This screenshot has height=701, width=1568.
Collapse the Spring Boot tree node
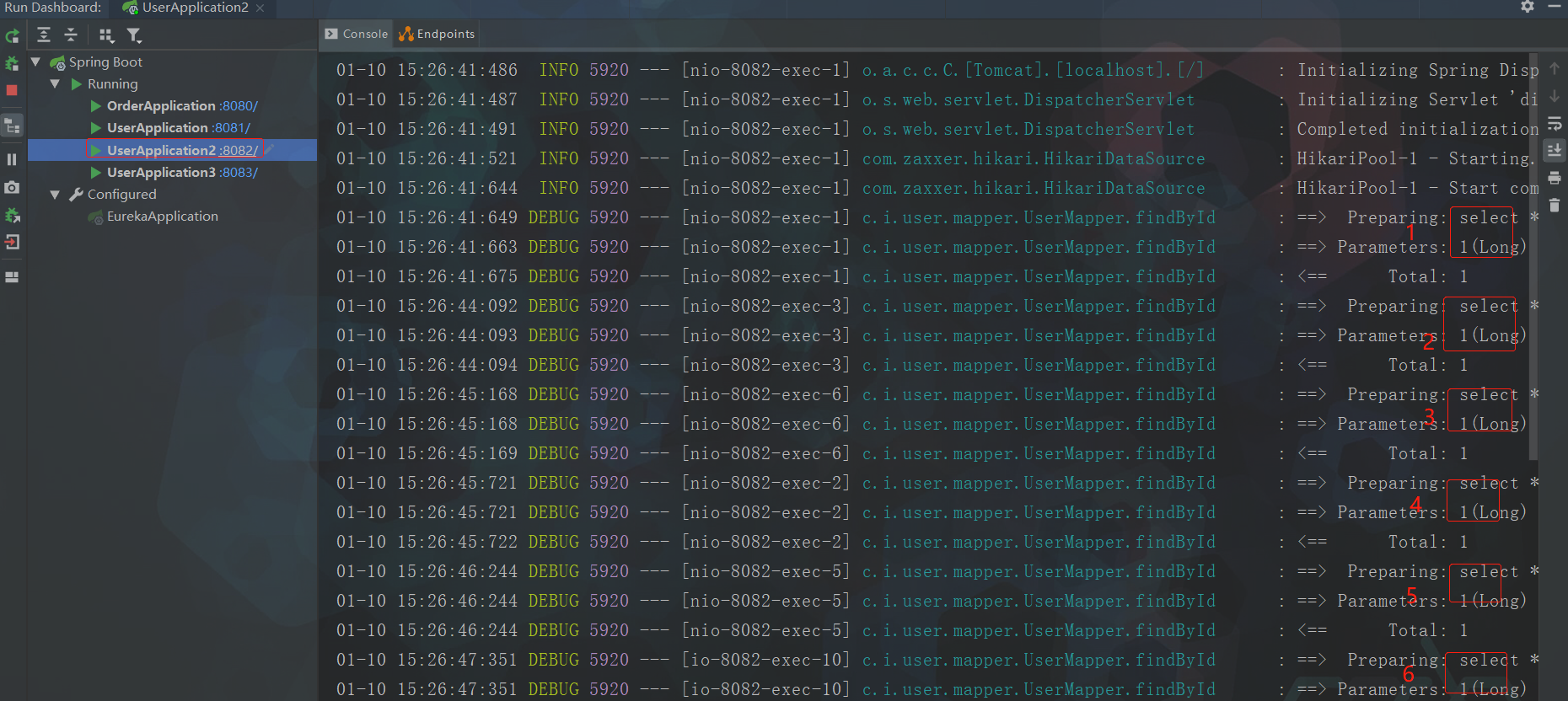pyautogui.click(x=35, y=62)
